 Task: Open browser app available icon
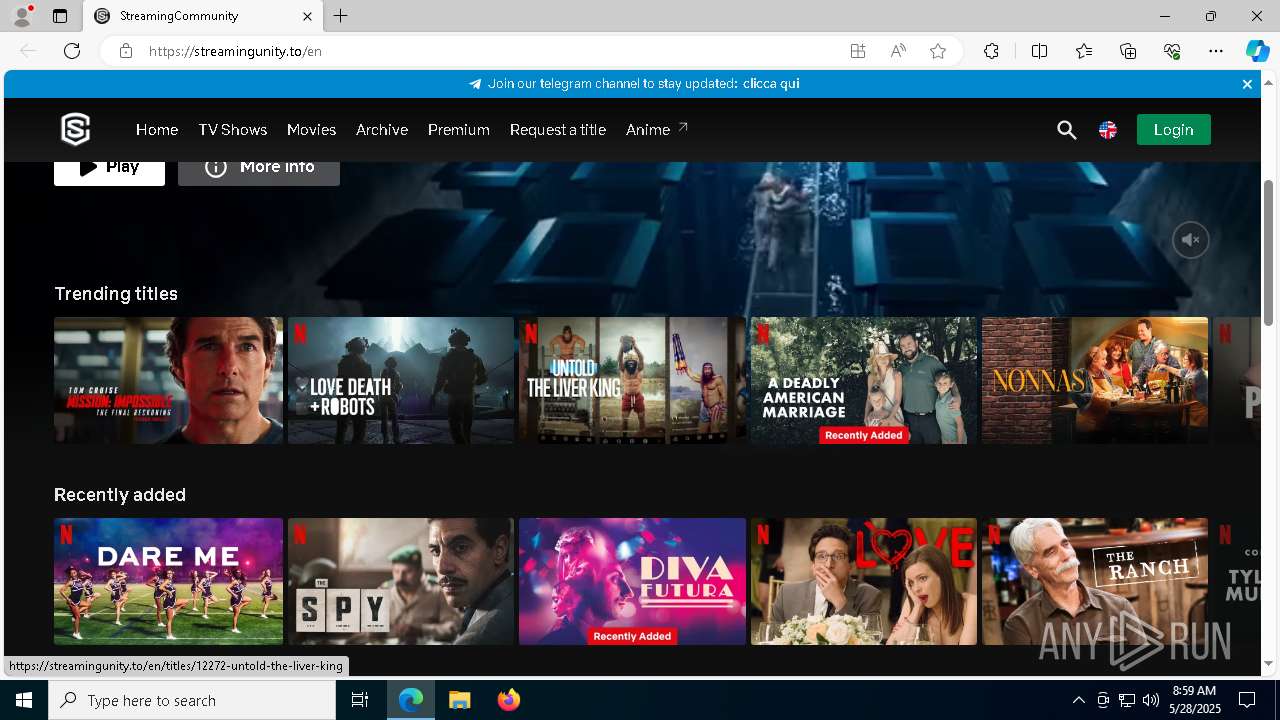point(857,51)
